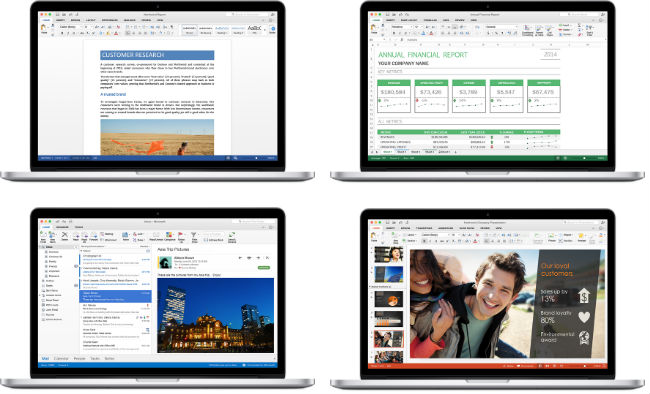Click the Meeting button in Outlook ribbon
Viewport: 650px width, 394px height.
point(107,234)
